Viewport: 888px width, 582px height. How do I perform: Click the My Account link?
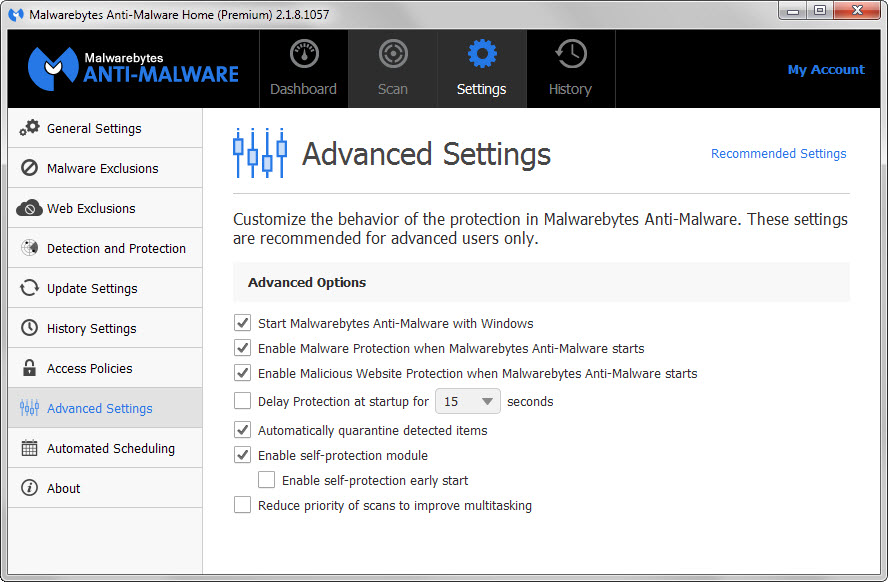(x=826, y=70)
